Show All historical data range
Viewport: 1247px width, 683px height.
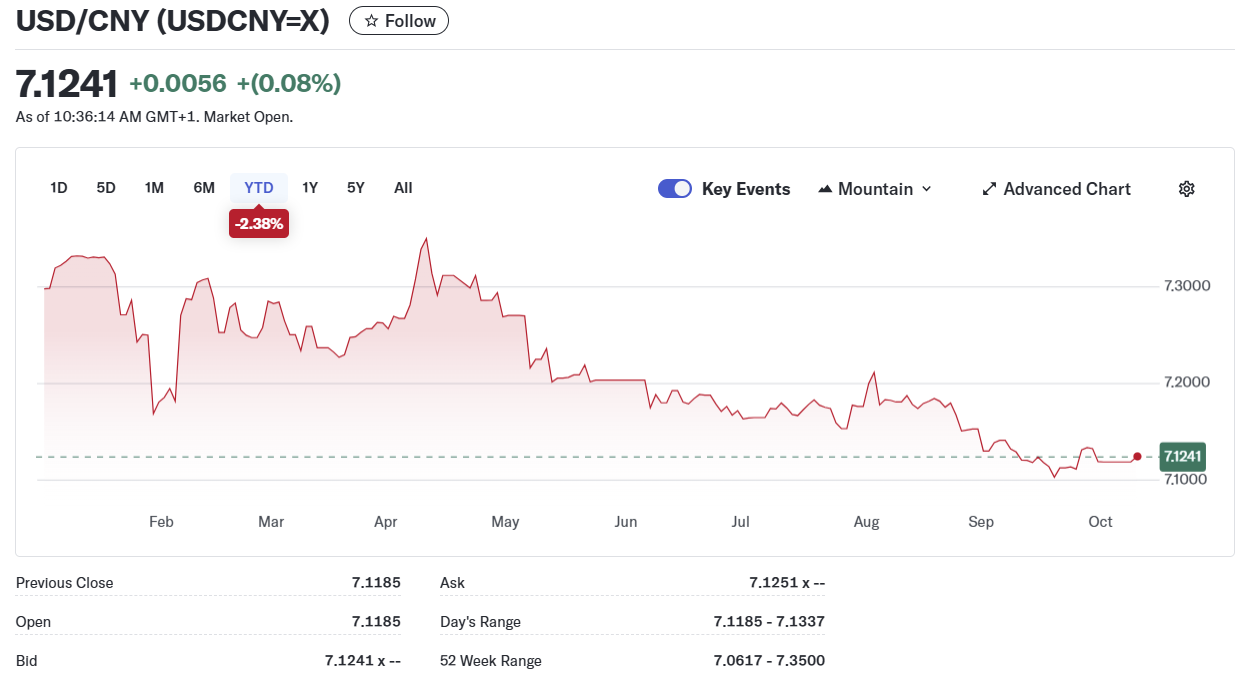pos(403,188)
